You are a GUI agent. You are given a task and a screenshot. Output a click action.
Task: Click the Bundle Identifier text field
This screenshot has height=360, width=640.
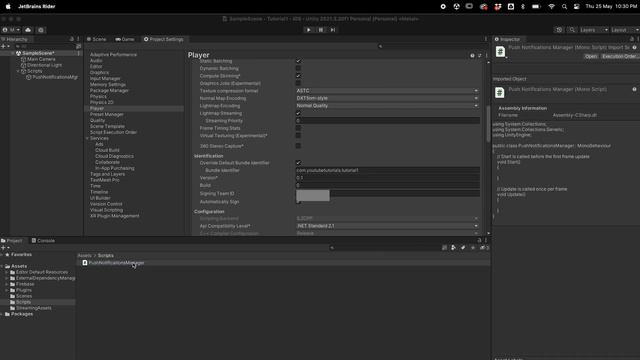[388, 170]
